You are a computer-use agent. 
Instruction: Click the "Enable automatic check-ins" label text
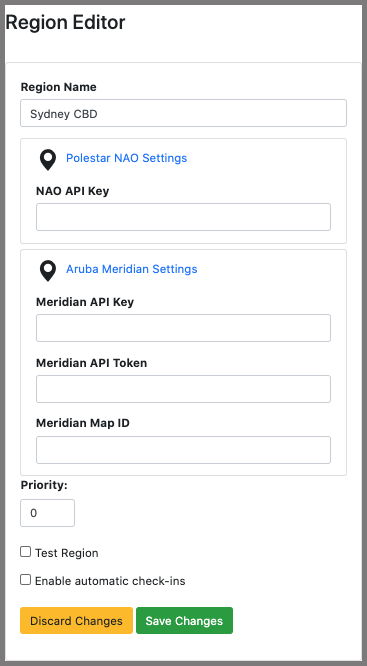[110, 581]
